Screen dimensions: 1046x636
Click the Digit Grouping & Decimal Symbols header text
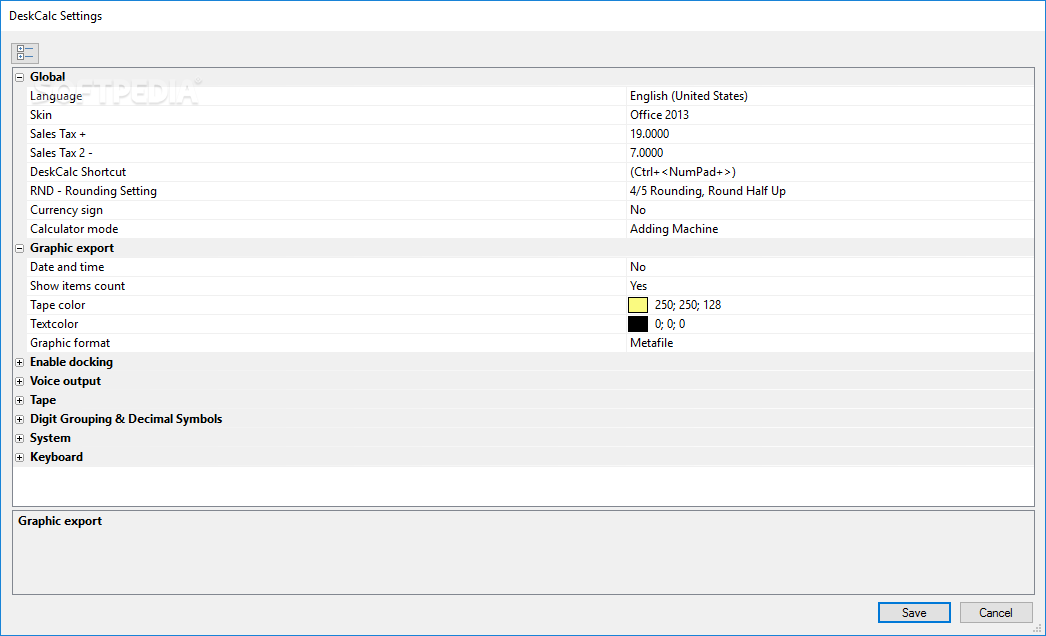tap(126, 420)
